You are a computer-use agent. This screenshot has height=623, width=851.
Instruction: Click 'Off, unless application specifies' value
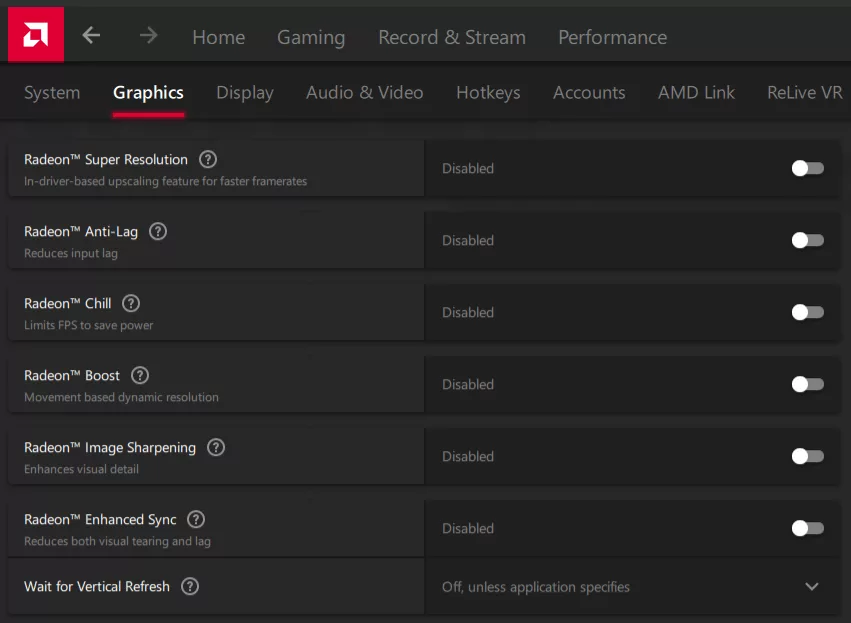pos(536,587)
